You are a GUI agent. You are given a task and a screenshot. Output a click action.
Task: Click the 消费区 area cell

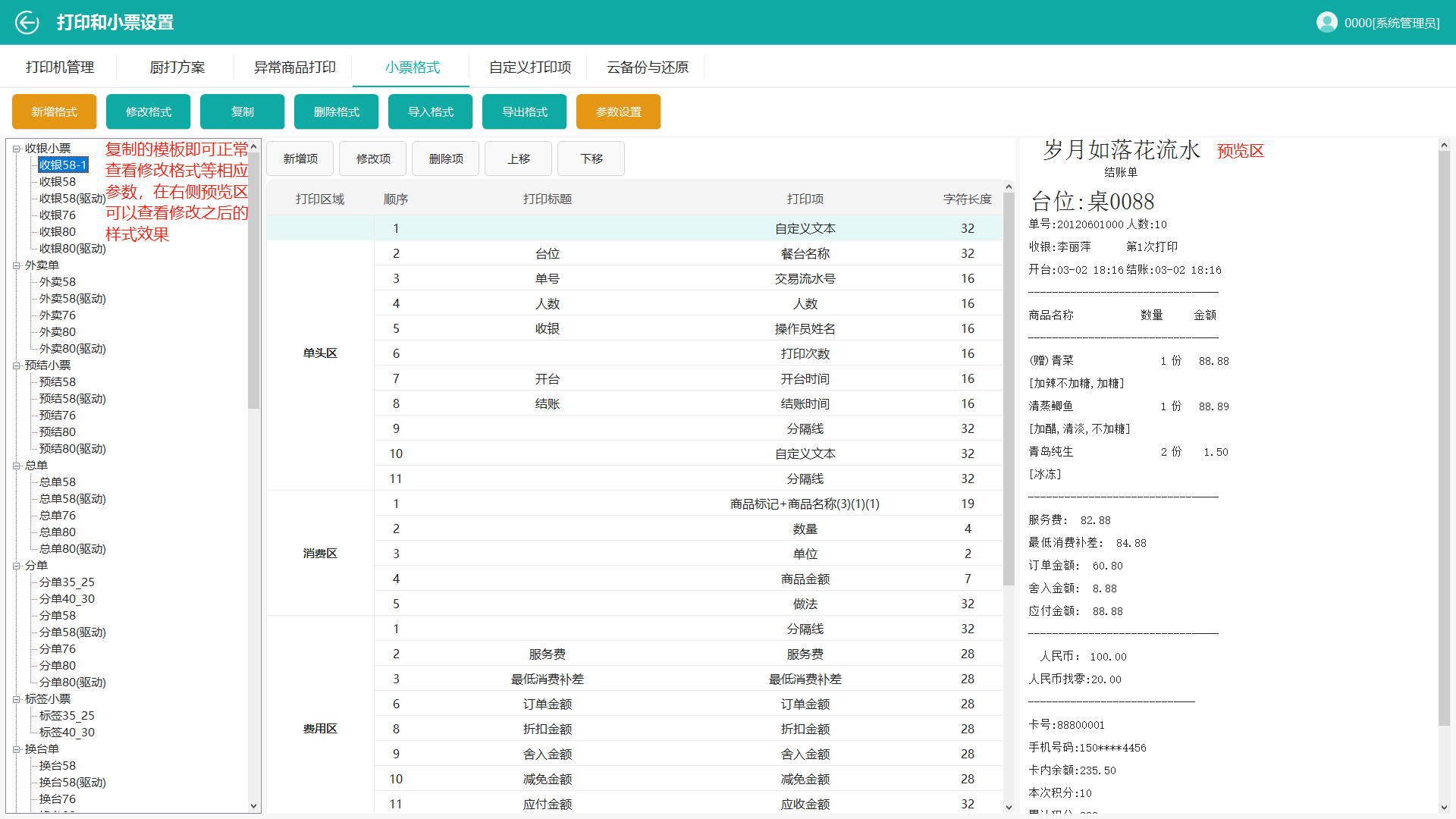320,554
